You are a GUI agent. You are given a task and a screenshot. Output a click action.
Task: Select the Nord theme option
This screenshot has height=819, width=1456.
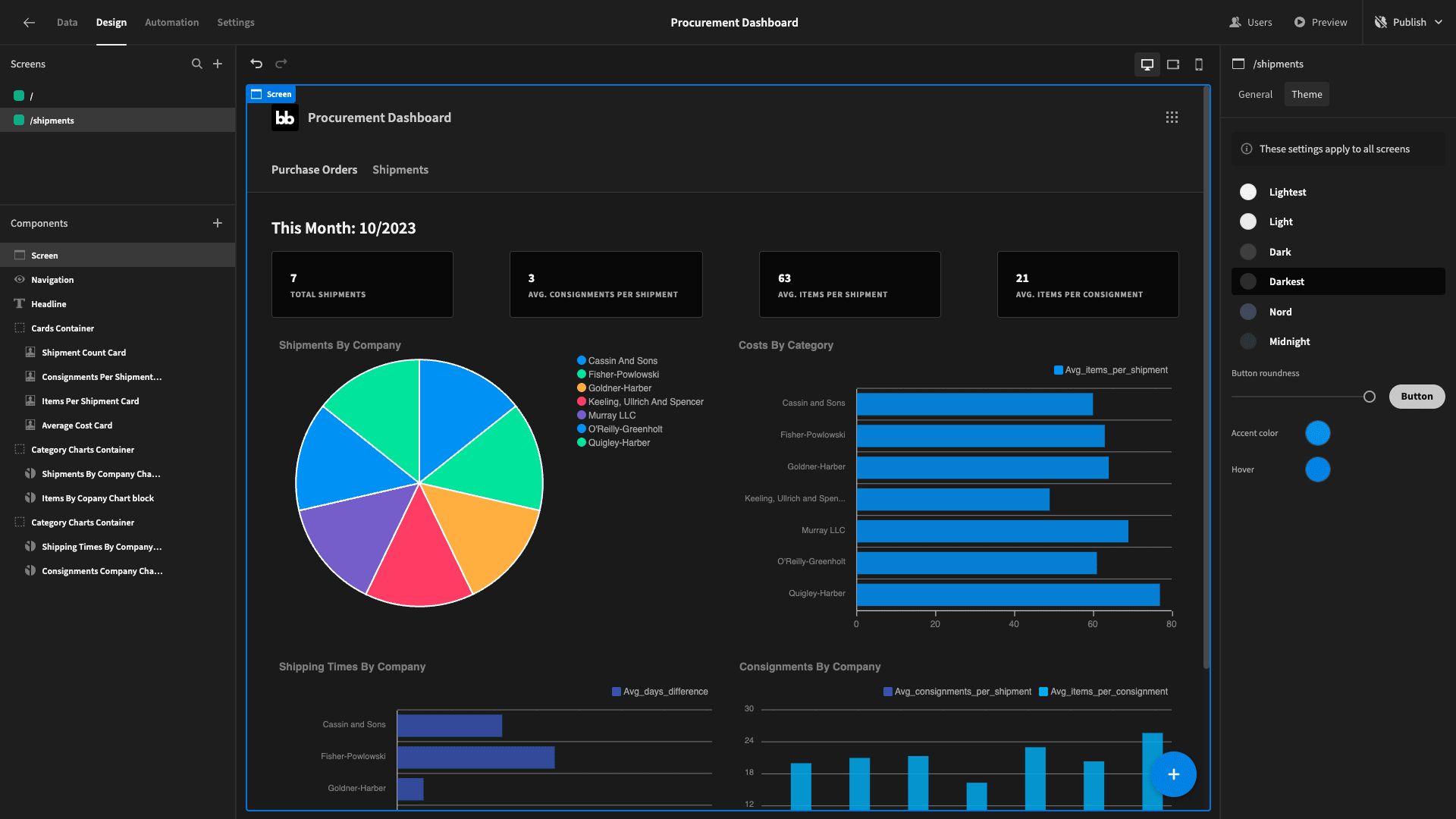(1338, 312)
